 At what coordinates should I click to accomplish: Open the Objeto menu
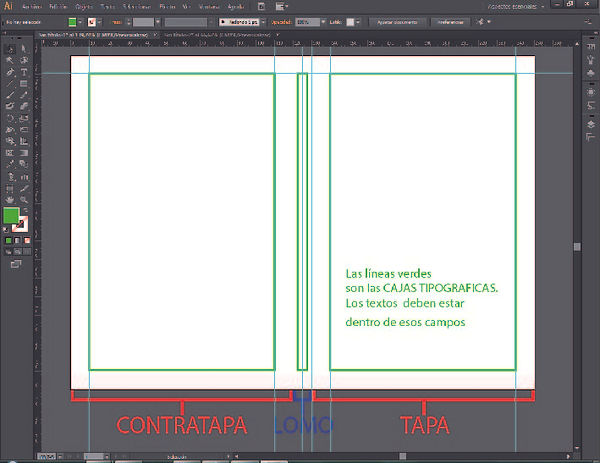84,7
